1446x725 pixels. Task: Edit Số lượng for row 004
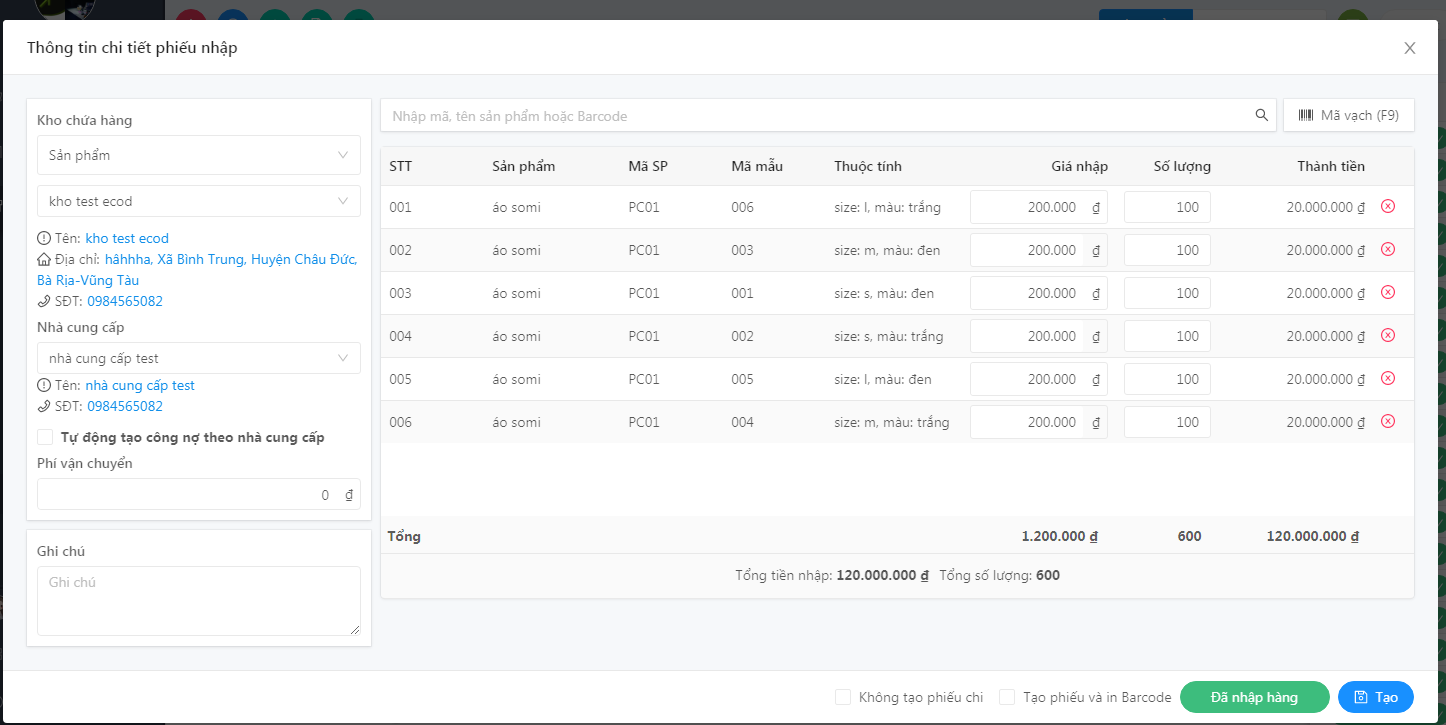tap(1167, 336)
